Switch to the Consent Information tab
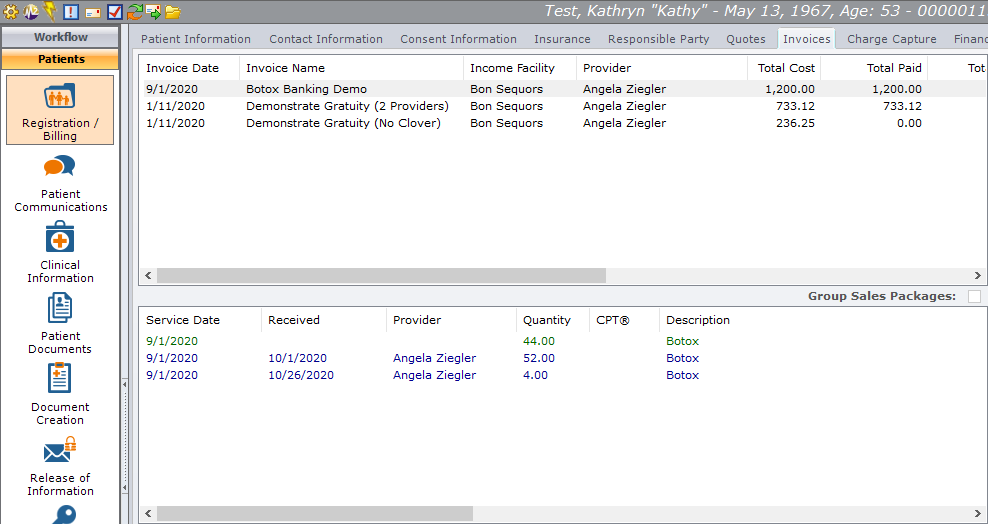Image resolution: width=988 pixels, height=524 pixels. tap(458, 39)
